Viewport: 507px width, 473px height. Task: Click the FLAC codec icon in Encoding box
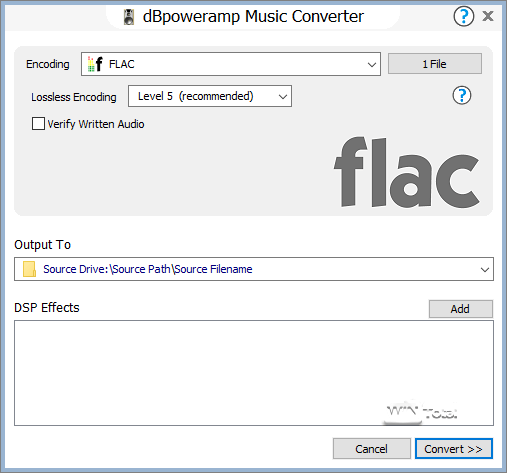pyautogui.click(x=95, y=64)
